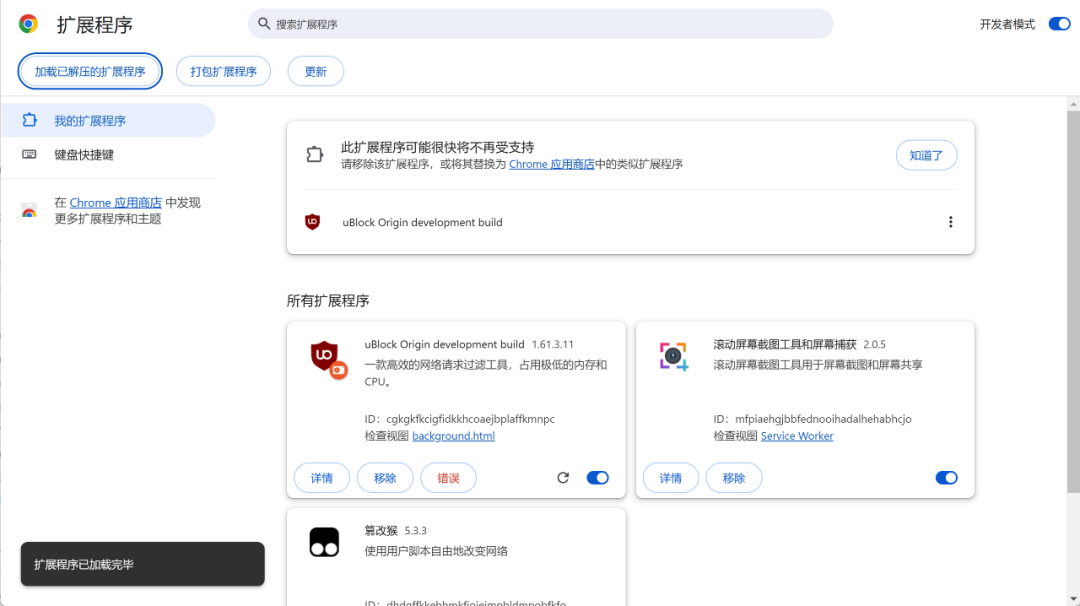Open 键盘快捷键 page
The height and width of the screenshot is (606, 1080).
point(108,154)
